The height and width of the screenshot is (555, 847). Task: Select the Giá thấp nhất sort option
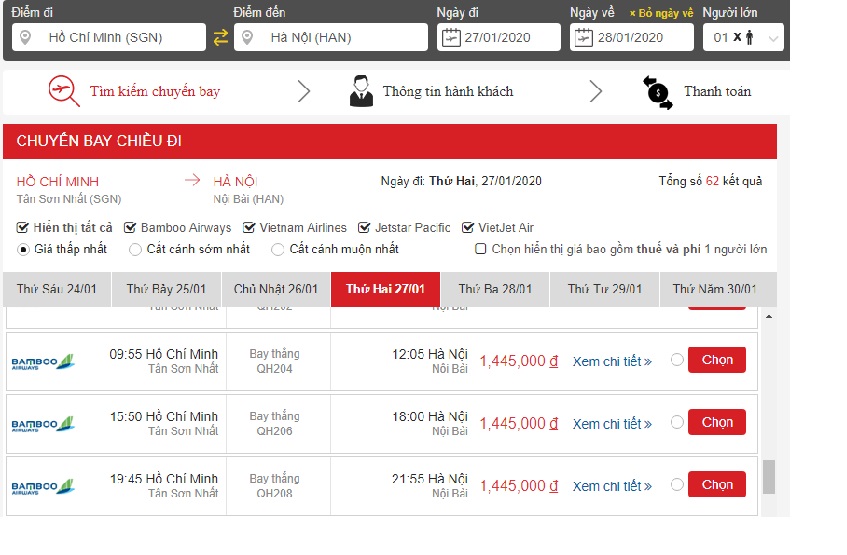coord(23,249)
